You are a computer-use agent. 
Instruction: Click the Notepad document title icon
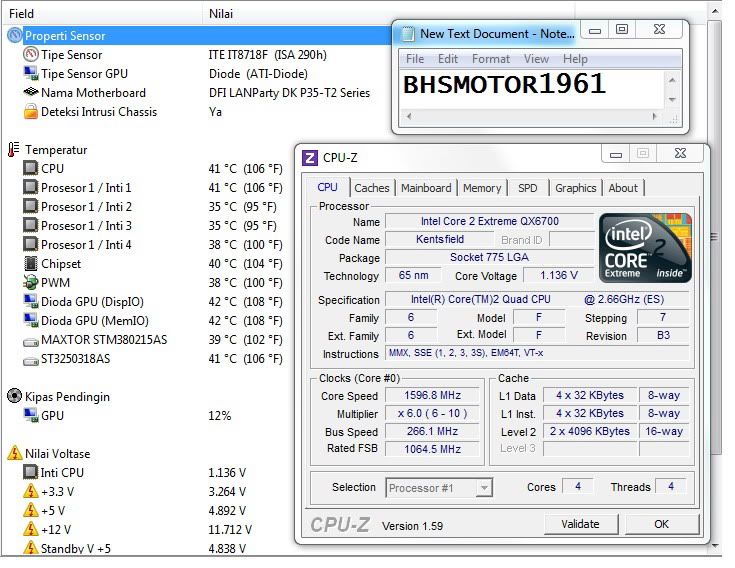pyautogui.click(x=408, y=34)
